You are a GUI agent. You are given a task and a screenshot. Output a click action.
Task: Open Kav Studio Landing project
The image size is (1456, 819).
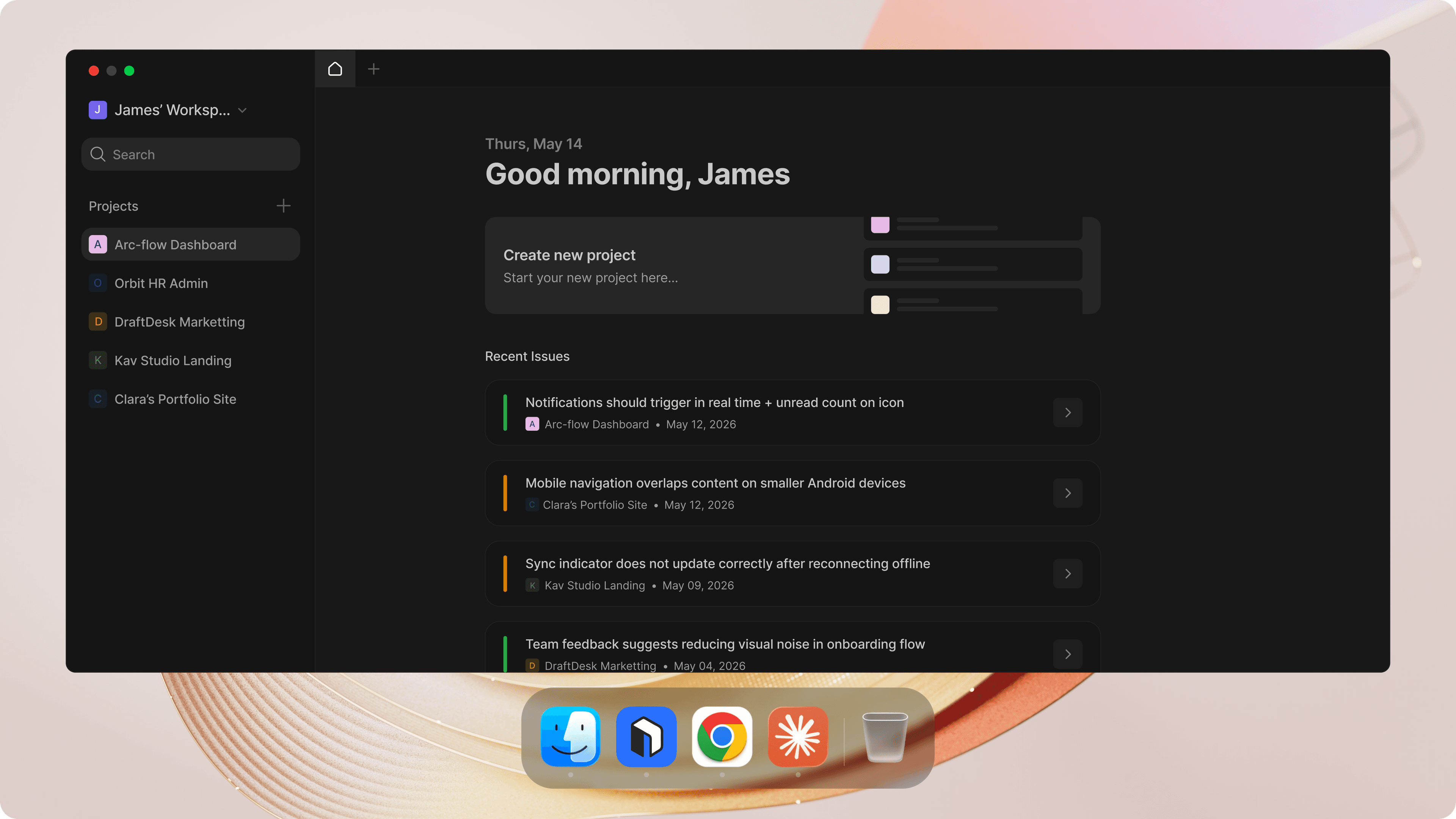[190, 361]
